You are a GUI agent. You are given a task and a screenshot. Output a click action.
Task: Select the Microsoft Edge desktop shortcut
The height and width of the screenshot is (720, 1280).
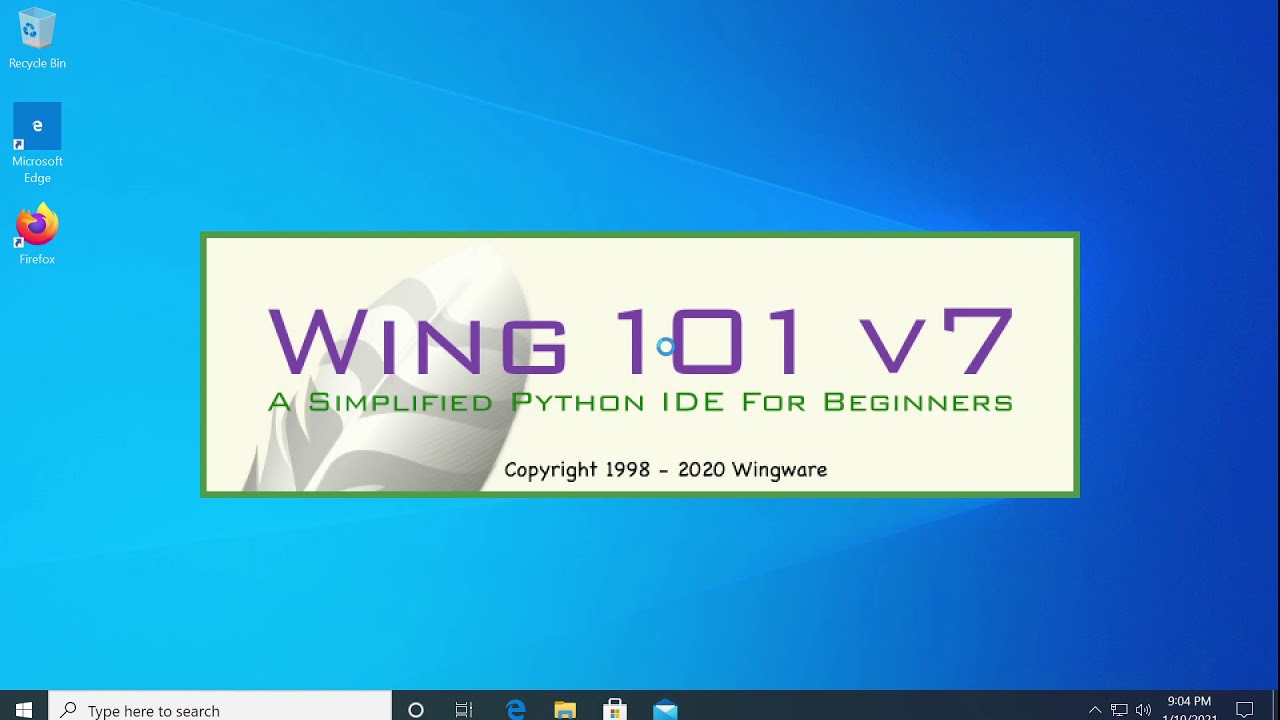pyautogui.click(x=37, y=144)
